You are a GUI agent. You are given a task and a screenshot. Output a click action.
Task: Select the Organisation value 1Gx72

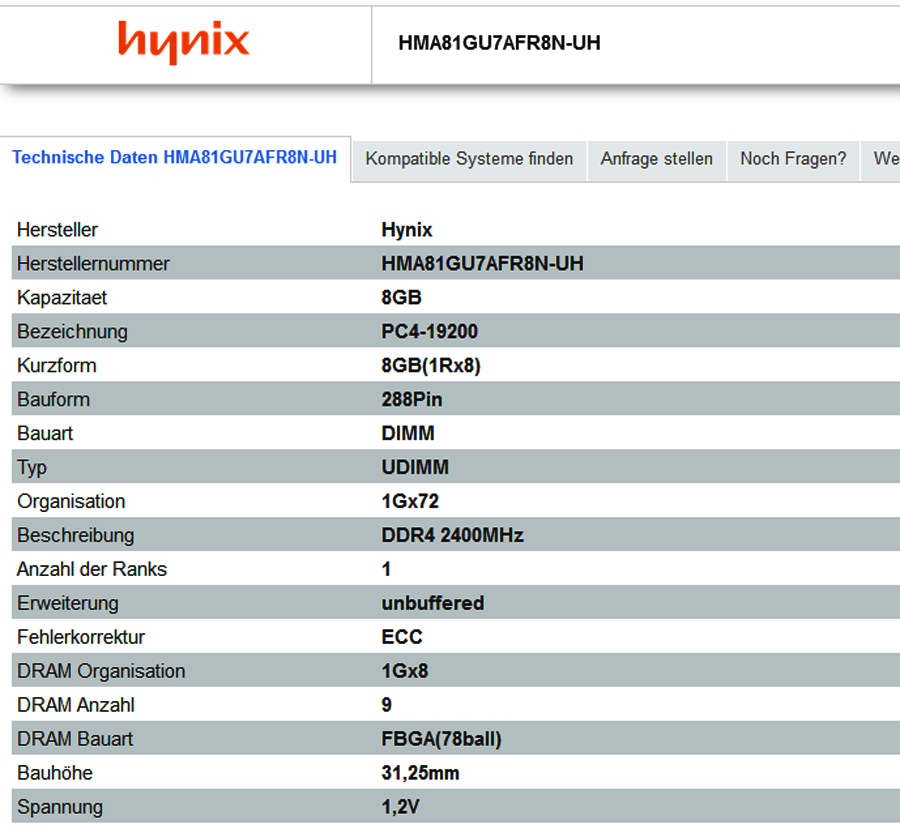pyautogui.click(x=410, y=502)
